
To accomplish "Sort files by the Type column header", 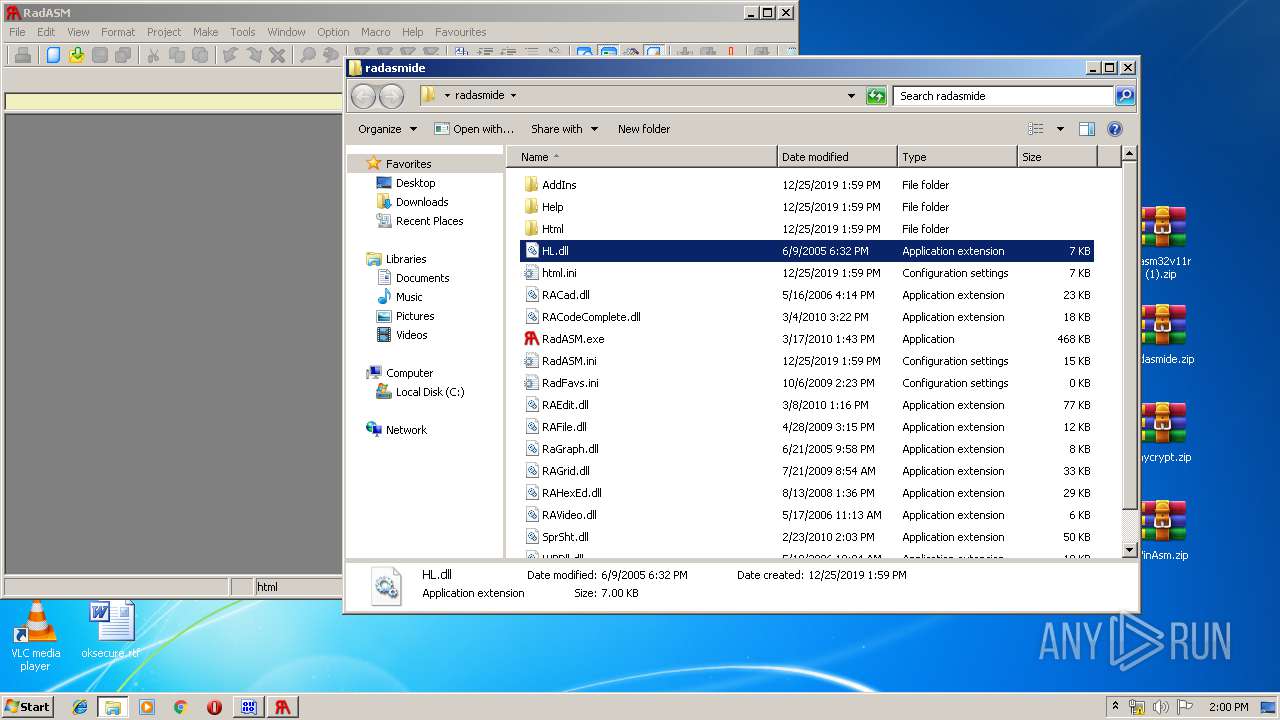I will click(x=957, y=157).
